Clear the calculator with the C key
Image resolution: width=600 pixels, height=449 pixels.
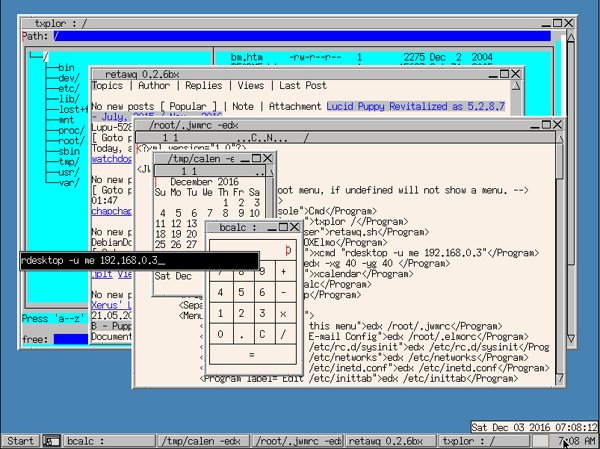[x=262, y=334]
